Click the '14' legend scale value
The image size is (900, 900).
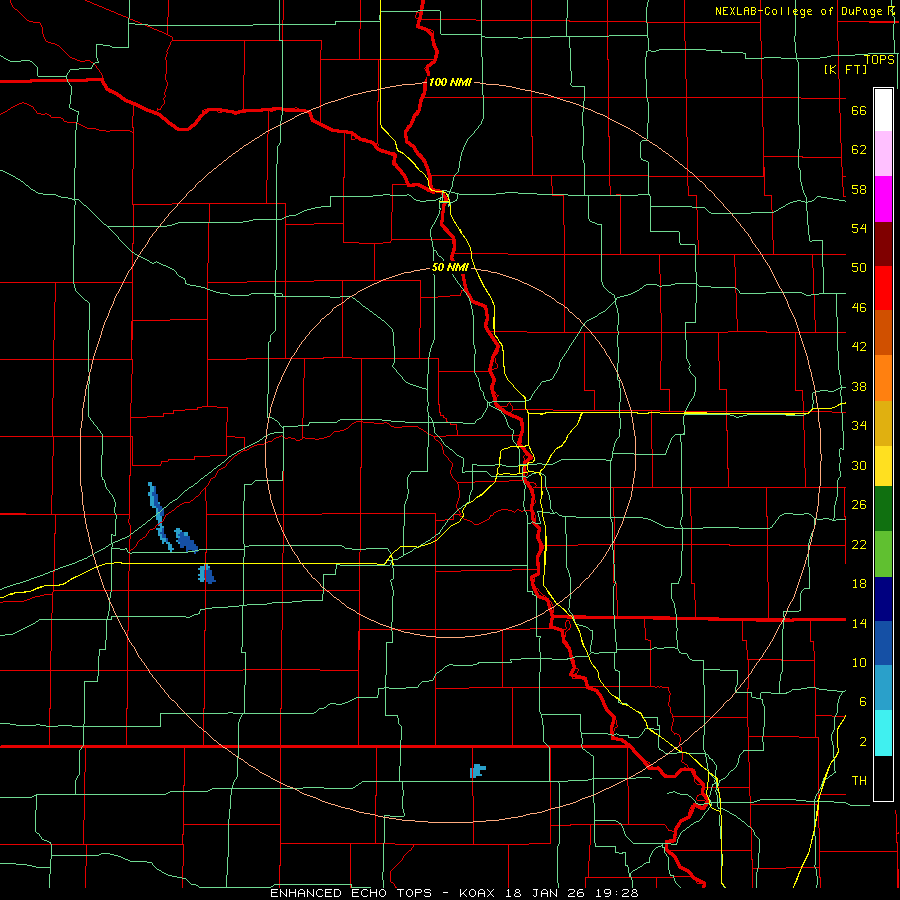[x=859, y=623]
